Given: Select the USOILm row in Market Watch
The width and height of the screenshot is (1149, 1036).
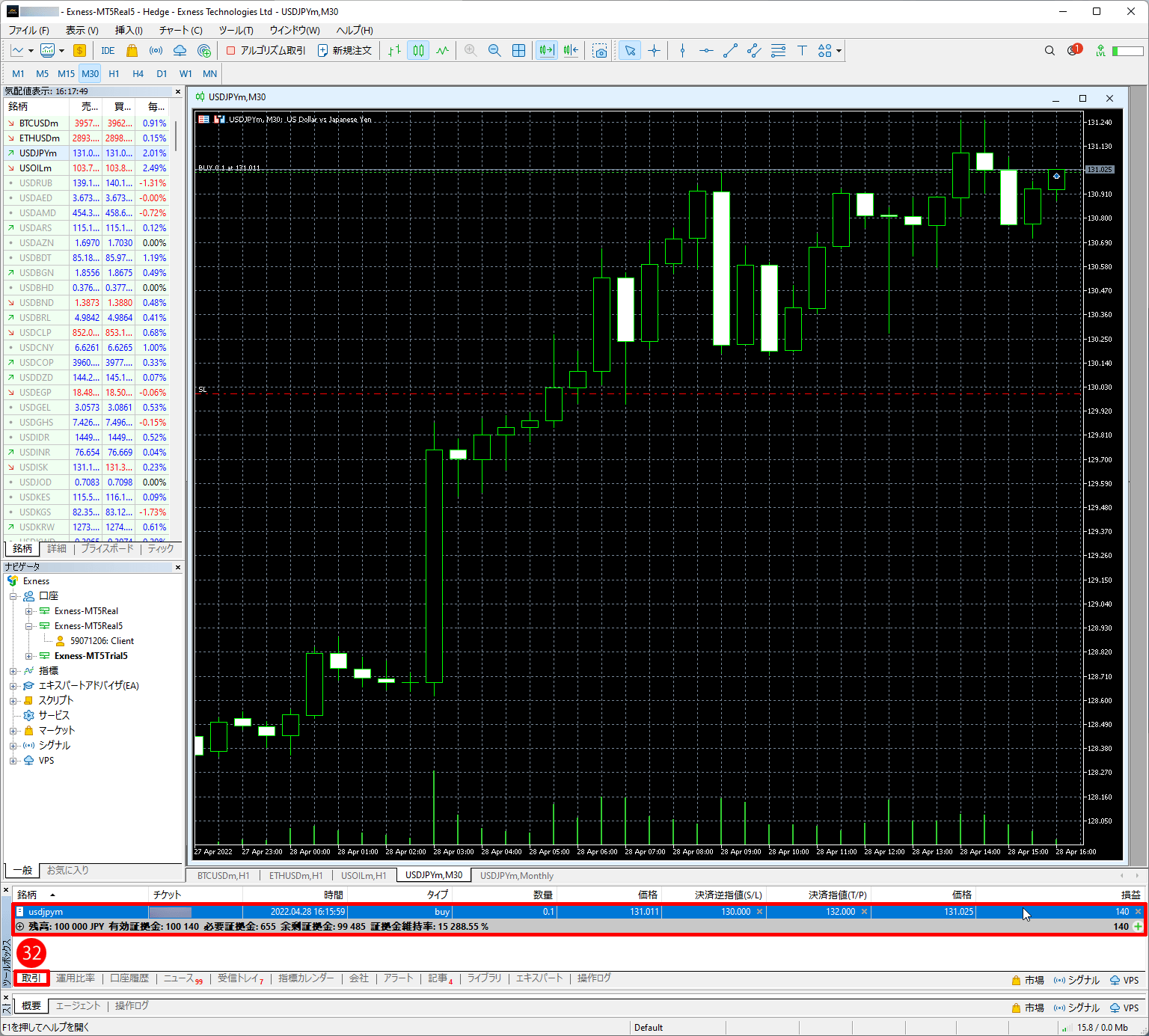Looking at the screenshot, I should (x=36, y=168).
